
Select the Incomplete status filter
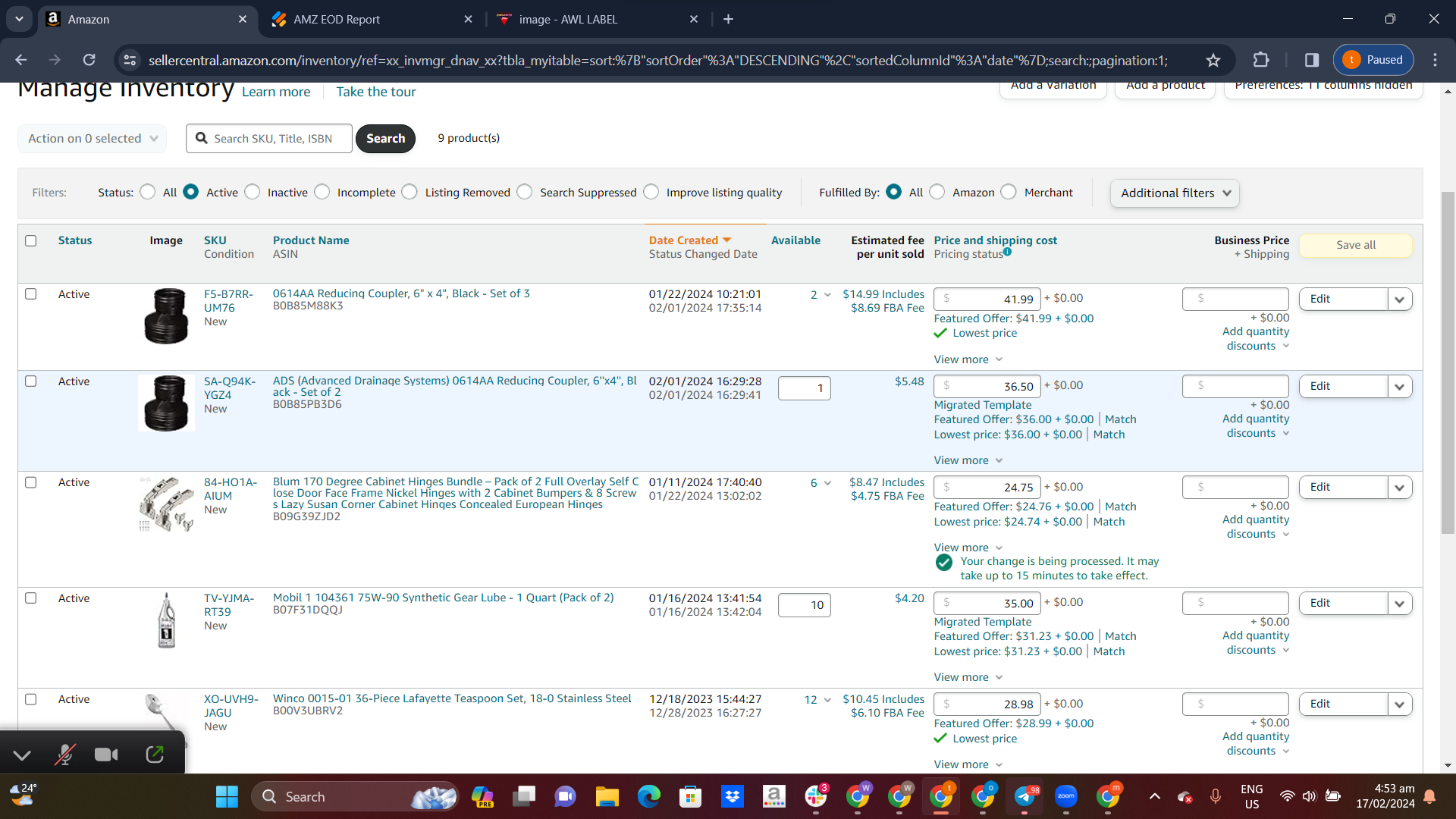[x=322, y=193]
